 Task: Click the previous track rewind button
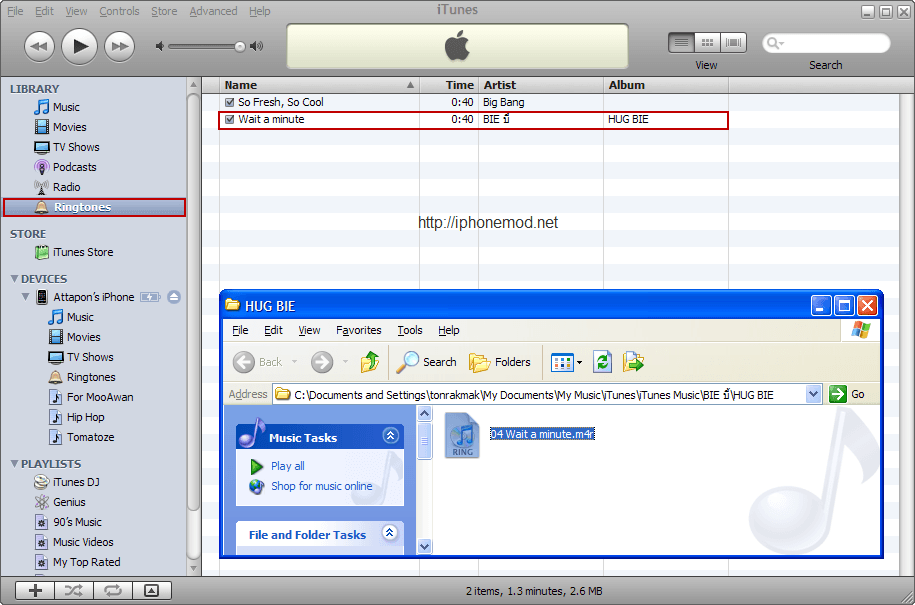pyautogui.click(x=39, y=46)
